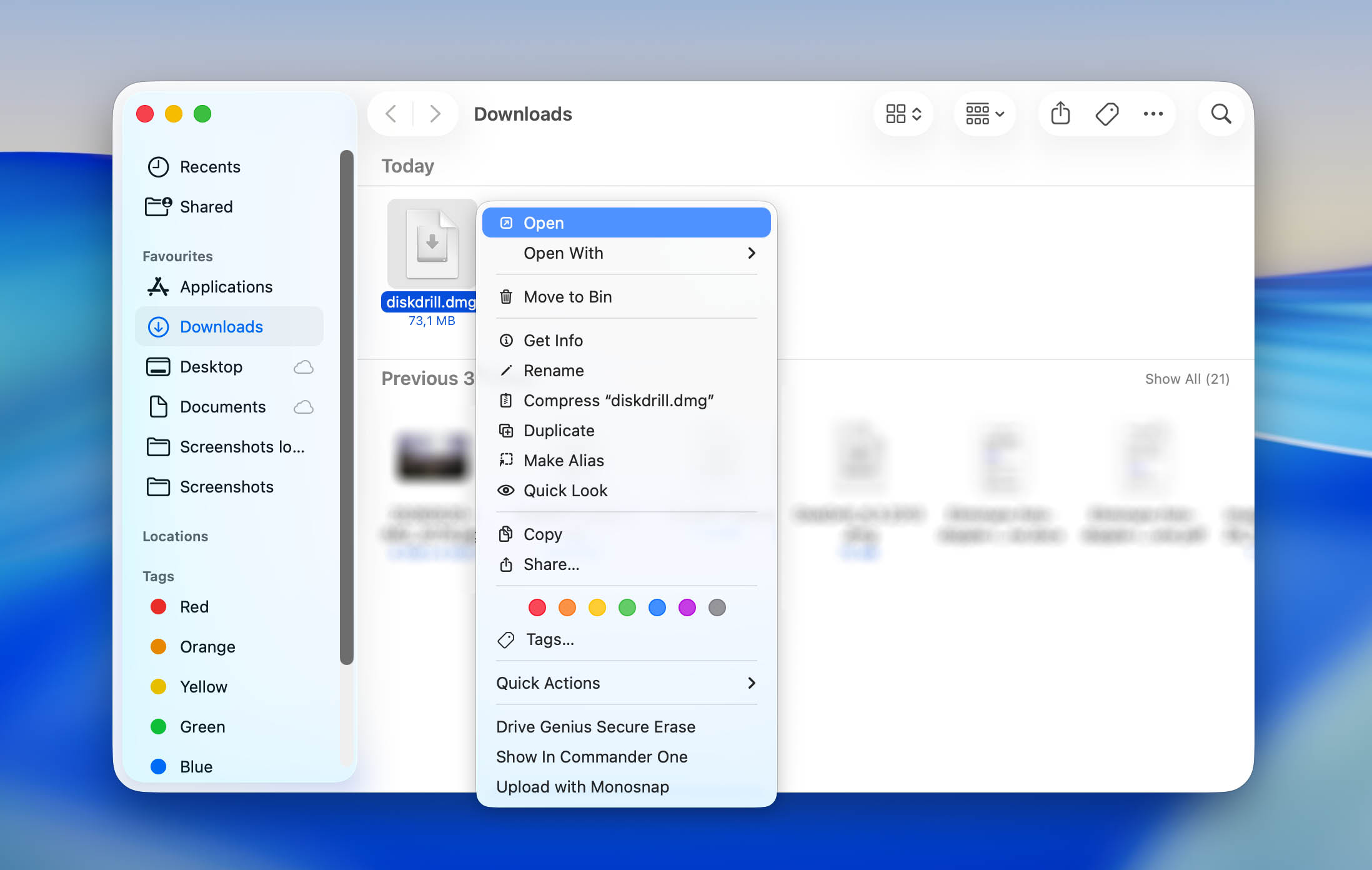Click the Show All (21) link
1372x870 pixels.
coord(1187,379)
